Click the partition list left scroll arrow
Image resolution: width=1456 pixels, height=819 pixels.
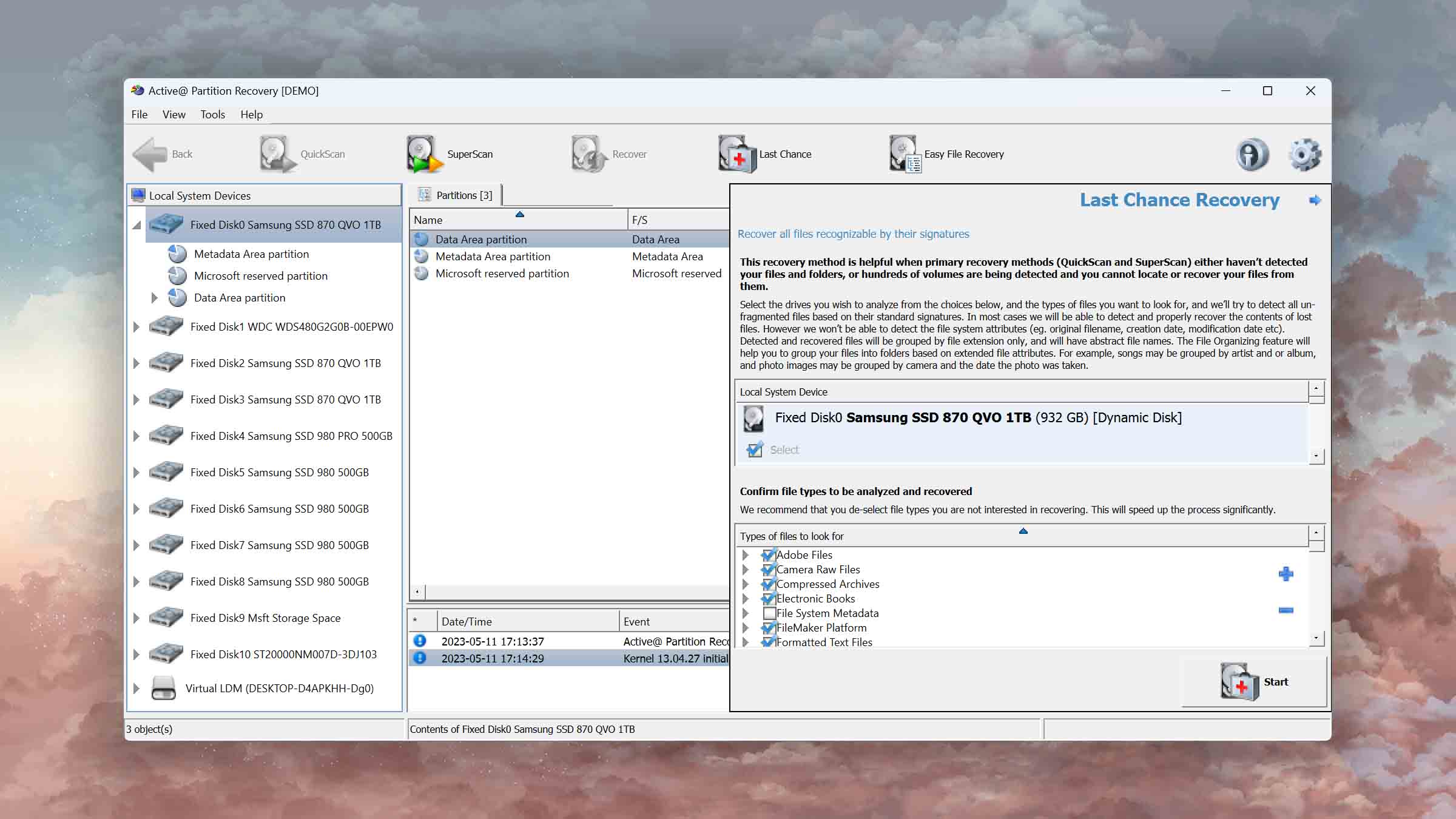[417, 591]
